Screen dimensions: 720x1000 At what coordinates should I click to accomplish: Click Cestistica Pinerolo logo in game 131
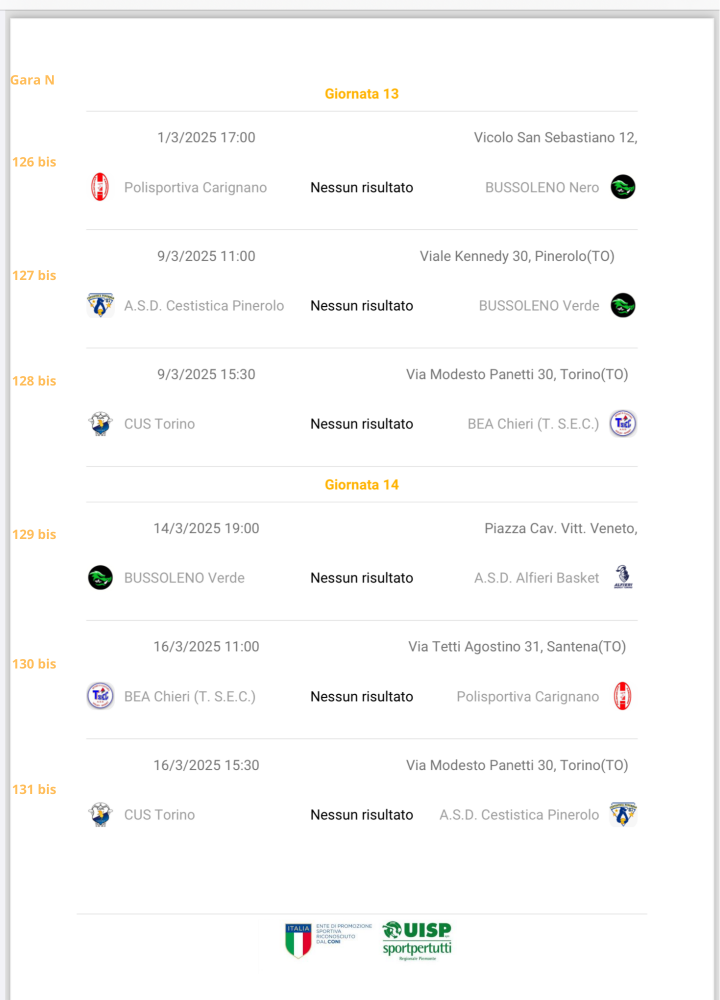click(x=622, y=814)
